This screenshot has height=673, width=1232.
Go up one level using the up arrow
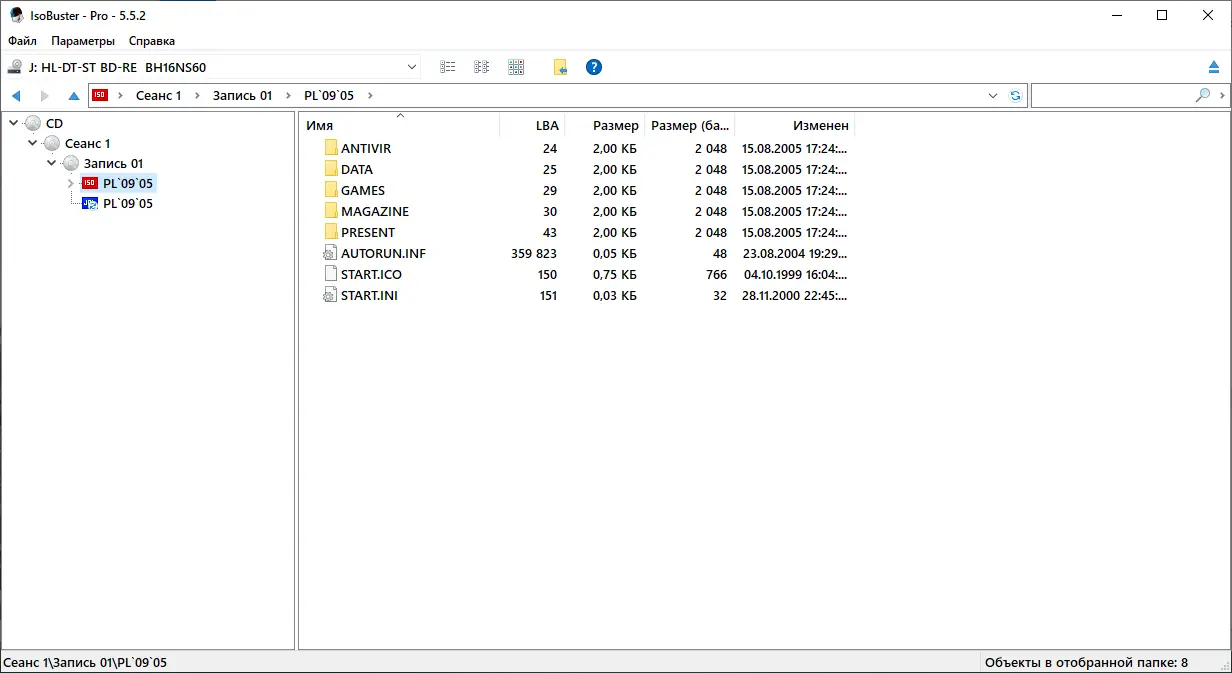click(x=73, y=95)
